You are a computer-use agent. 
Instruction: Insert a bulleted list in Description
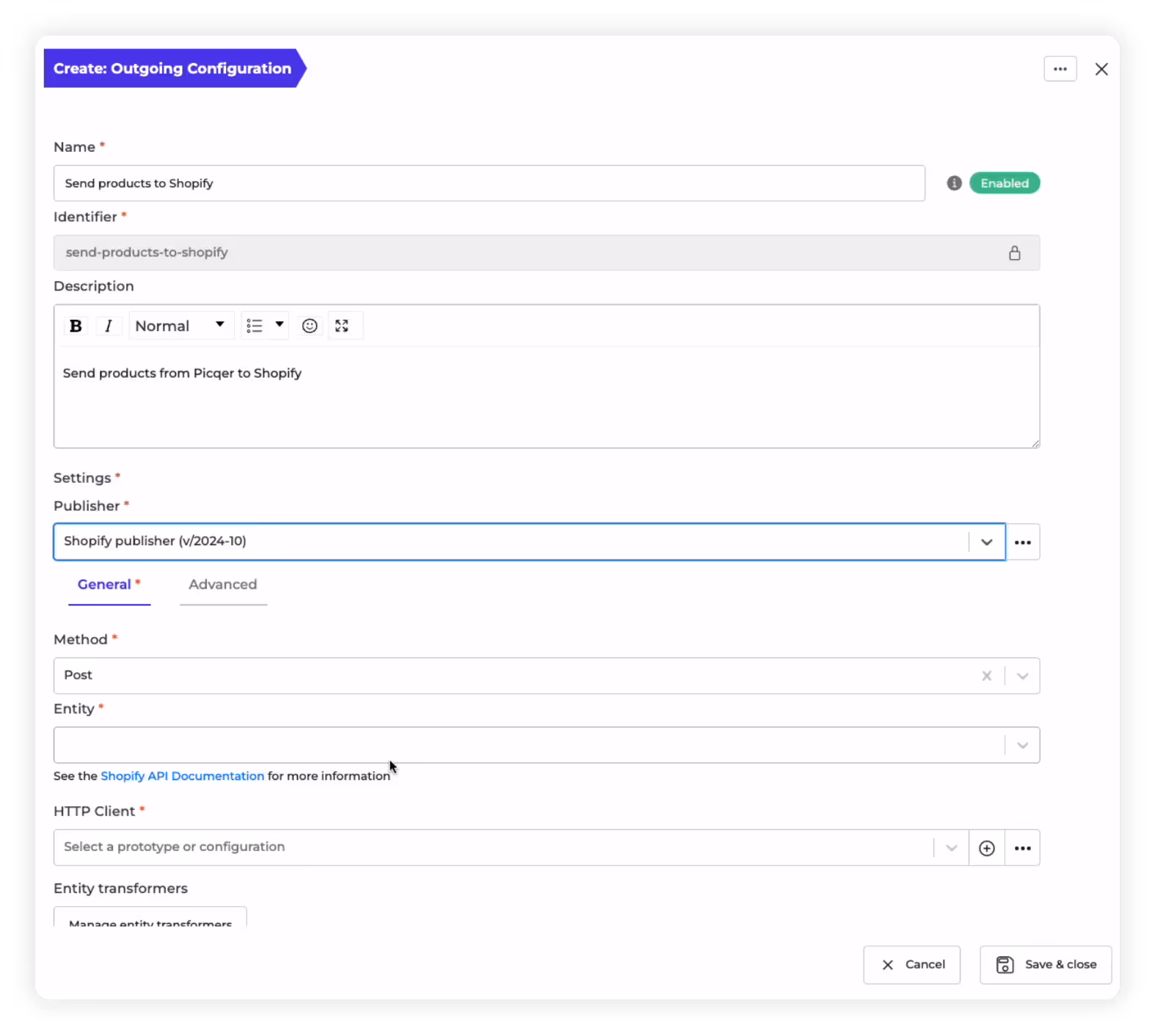click(x=255, y=326)
